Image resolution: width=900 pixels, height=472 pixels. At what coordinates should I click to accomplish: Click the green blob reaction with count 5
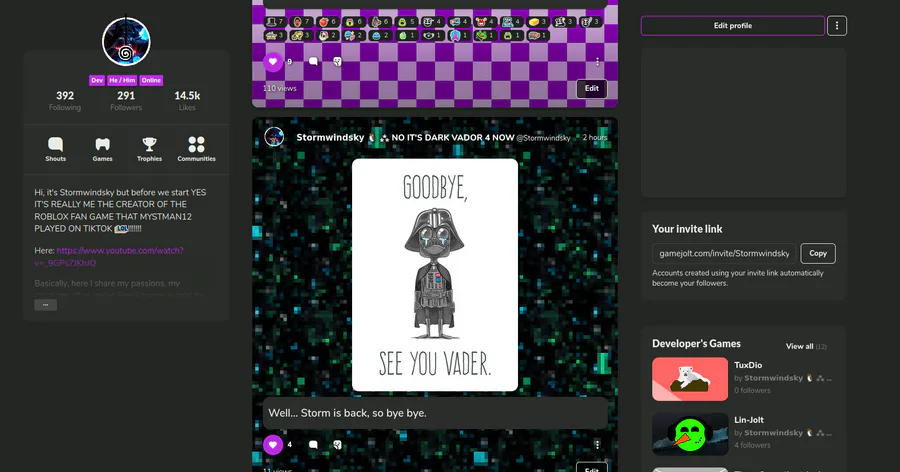(406, 22)
